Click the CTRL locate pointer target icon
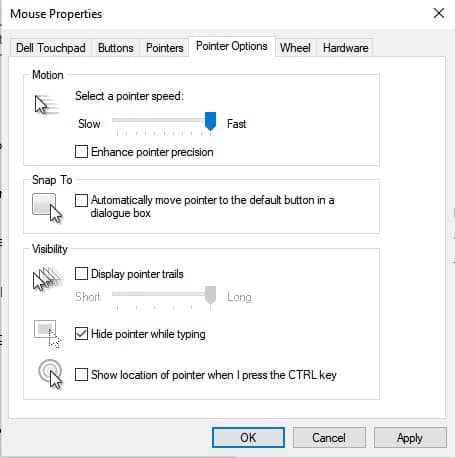Viewport: 455px width, 458px height. 51,374
